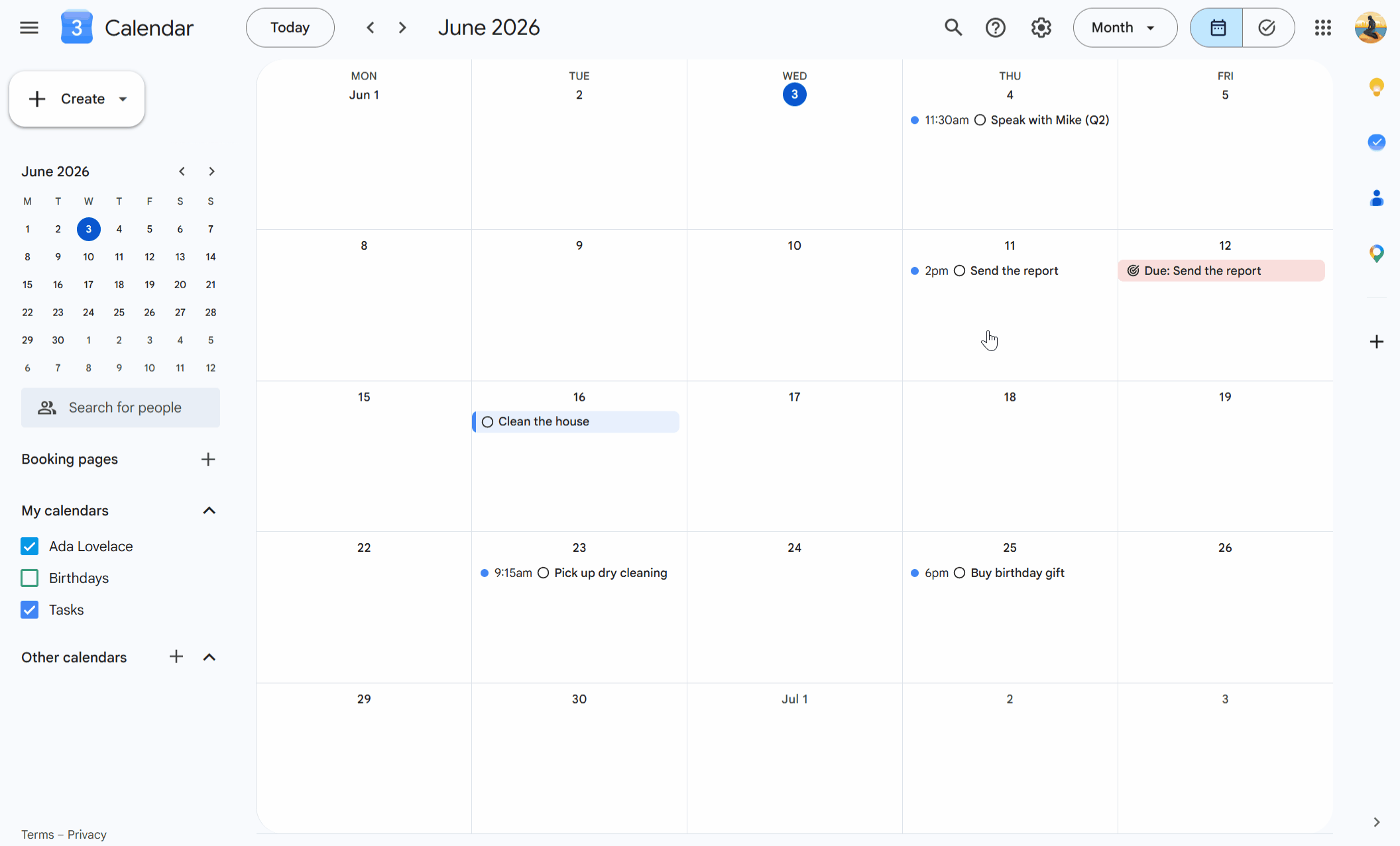Open Google Keep in side panel
Image resolution: width=1400 pixels, height=846 pixels.
pyautogui.click(x=1377, y=87)
